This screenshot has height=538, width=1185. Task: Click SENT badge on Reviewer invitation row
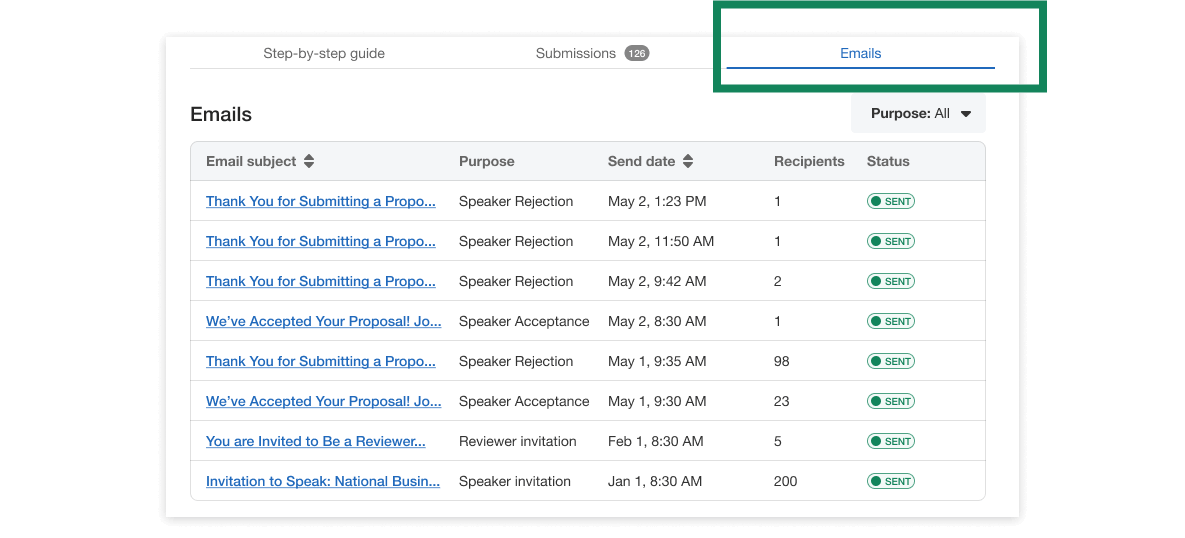coord(890,441)
